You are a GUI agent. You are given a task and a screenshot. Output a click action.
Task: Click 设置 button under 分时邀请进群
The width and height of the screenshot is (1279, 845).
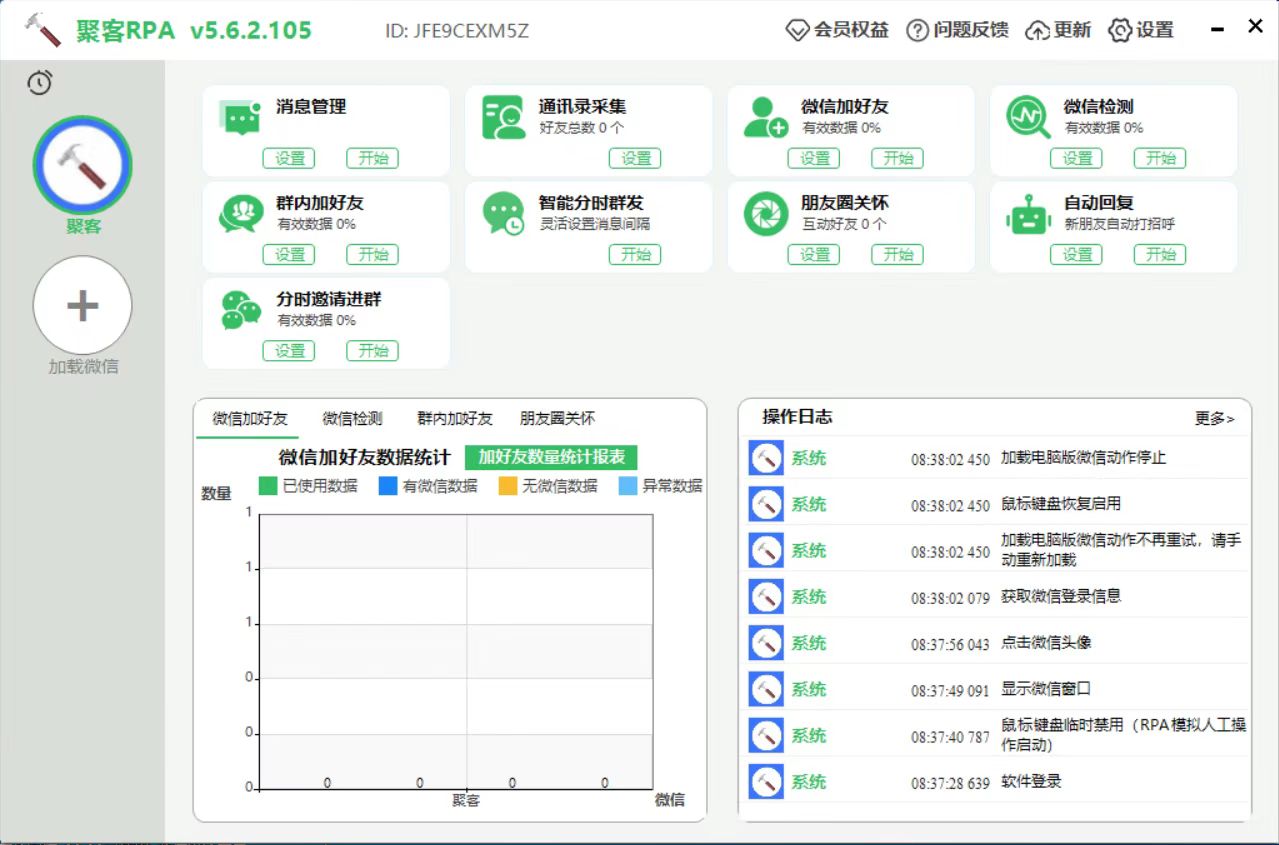tap(289, 351)
